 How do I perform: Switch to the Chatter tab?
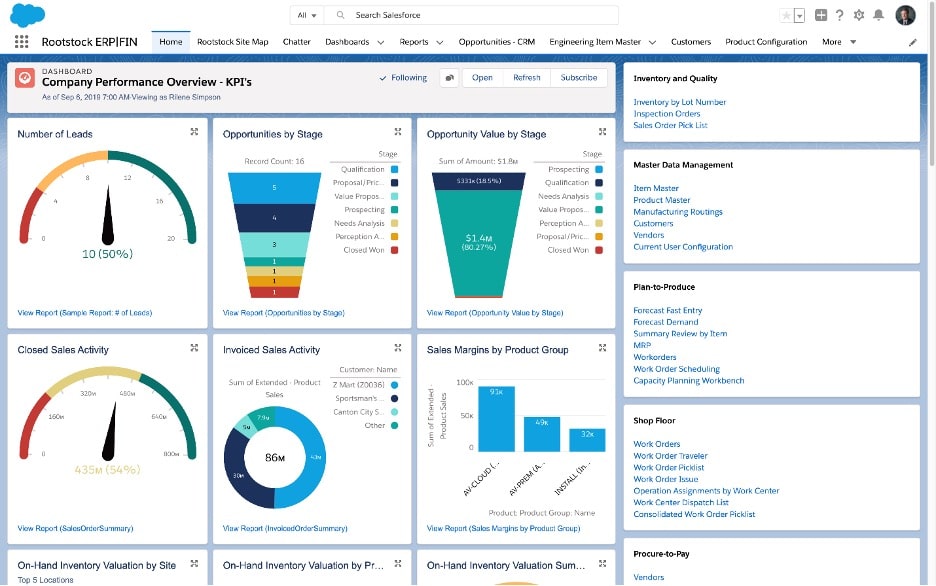297,42
